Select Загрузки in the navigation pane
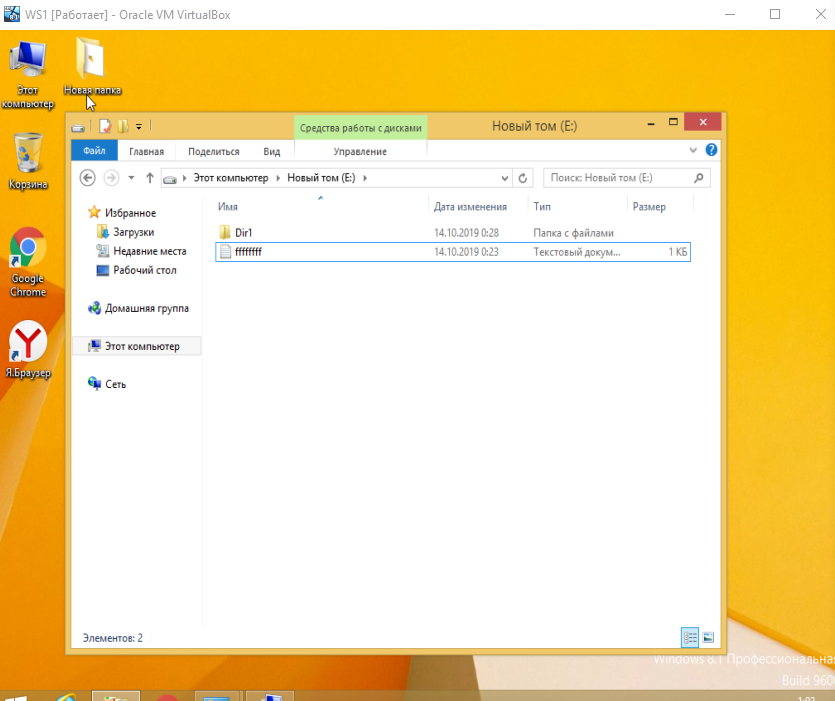This screenshot has width=835, height=701. pyautogui.click(x=133, y=232)
